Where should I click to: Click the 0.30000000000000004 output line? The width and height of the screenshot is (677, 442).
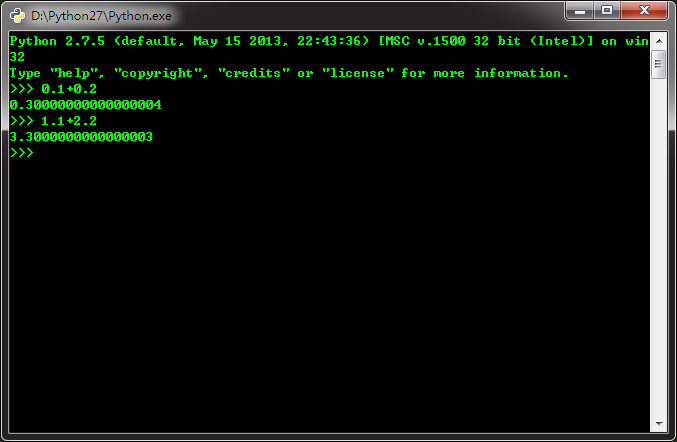85,105
